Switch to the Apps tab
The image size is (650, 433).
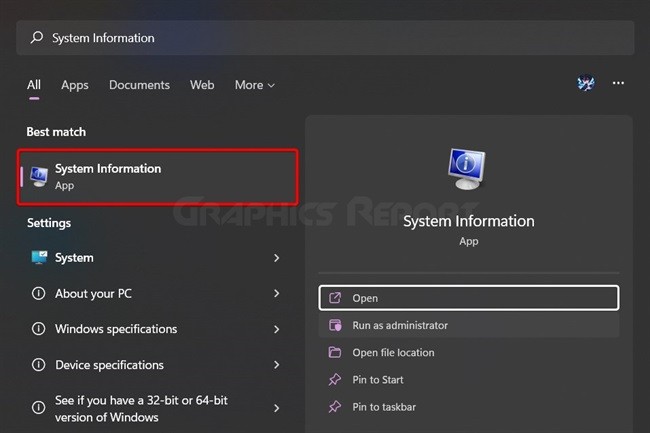click(x=75, y=85)
